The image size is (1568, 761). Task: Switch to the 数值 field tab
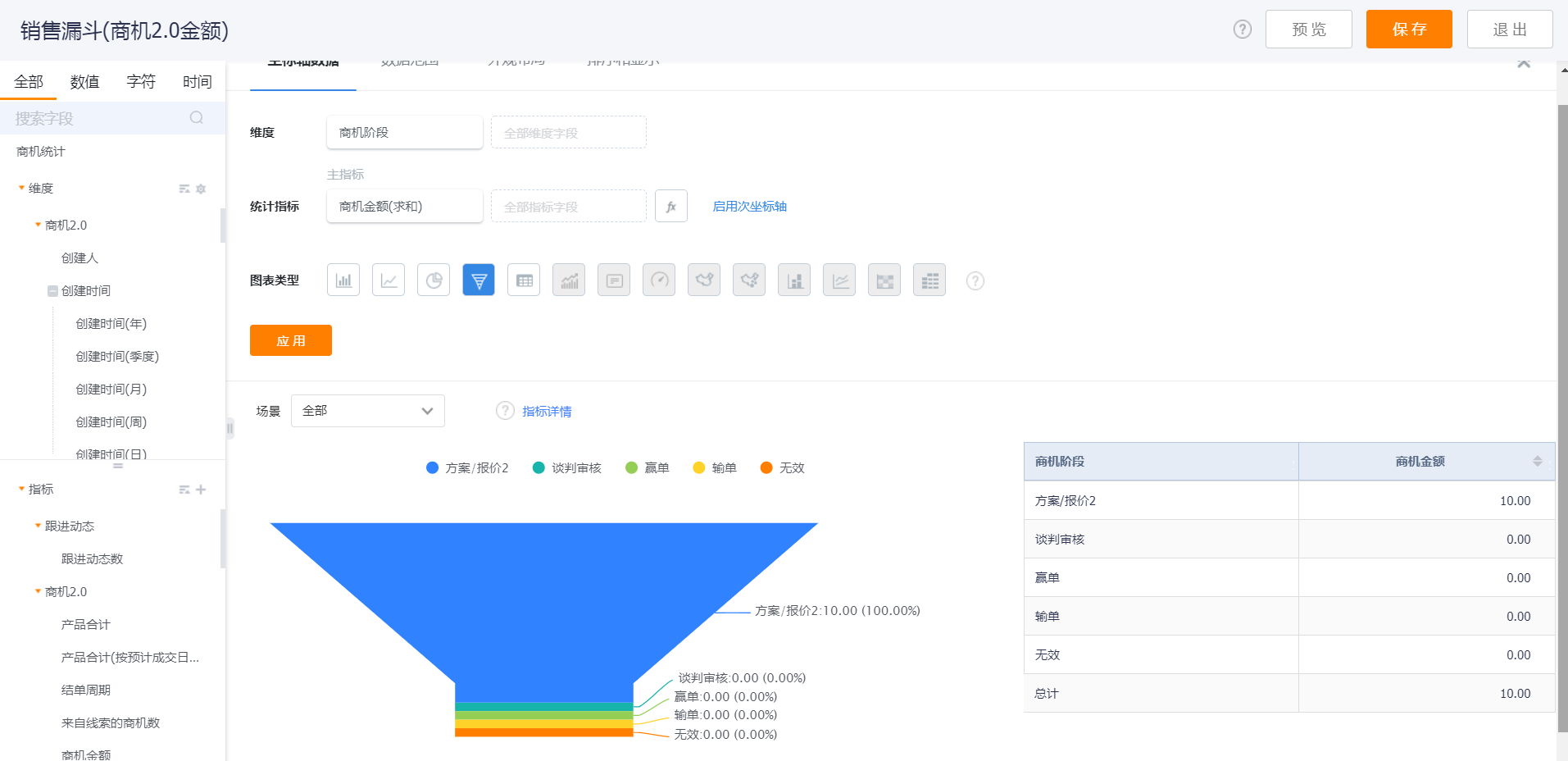coord(84,82)
